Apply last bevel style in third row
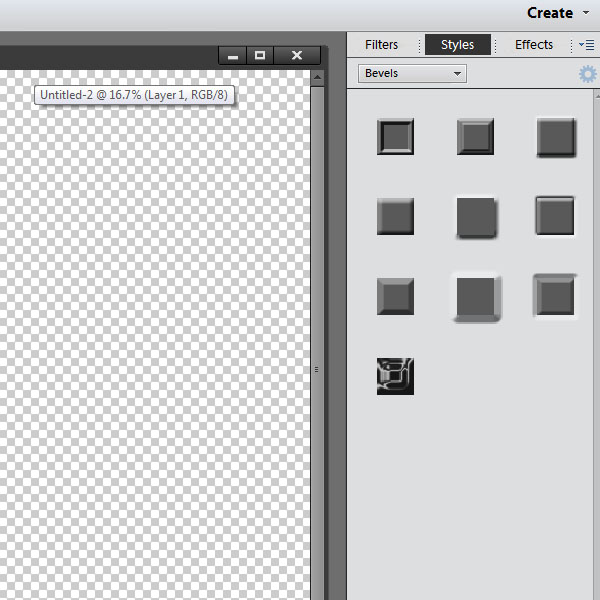This screenshot has width=600, height=600. coord(555,295)
